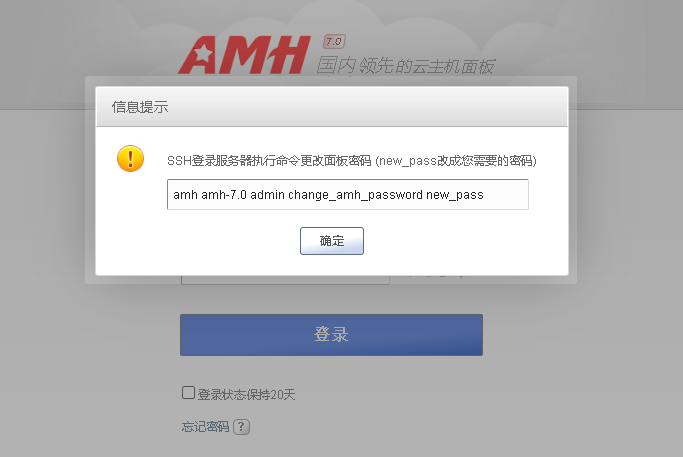Click the partially hidden captcha behind dialog

tap(436, 276)
